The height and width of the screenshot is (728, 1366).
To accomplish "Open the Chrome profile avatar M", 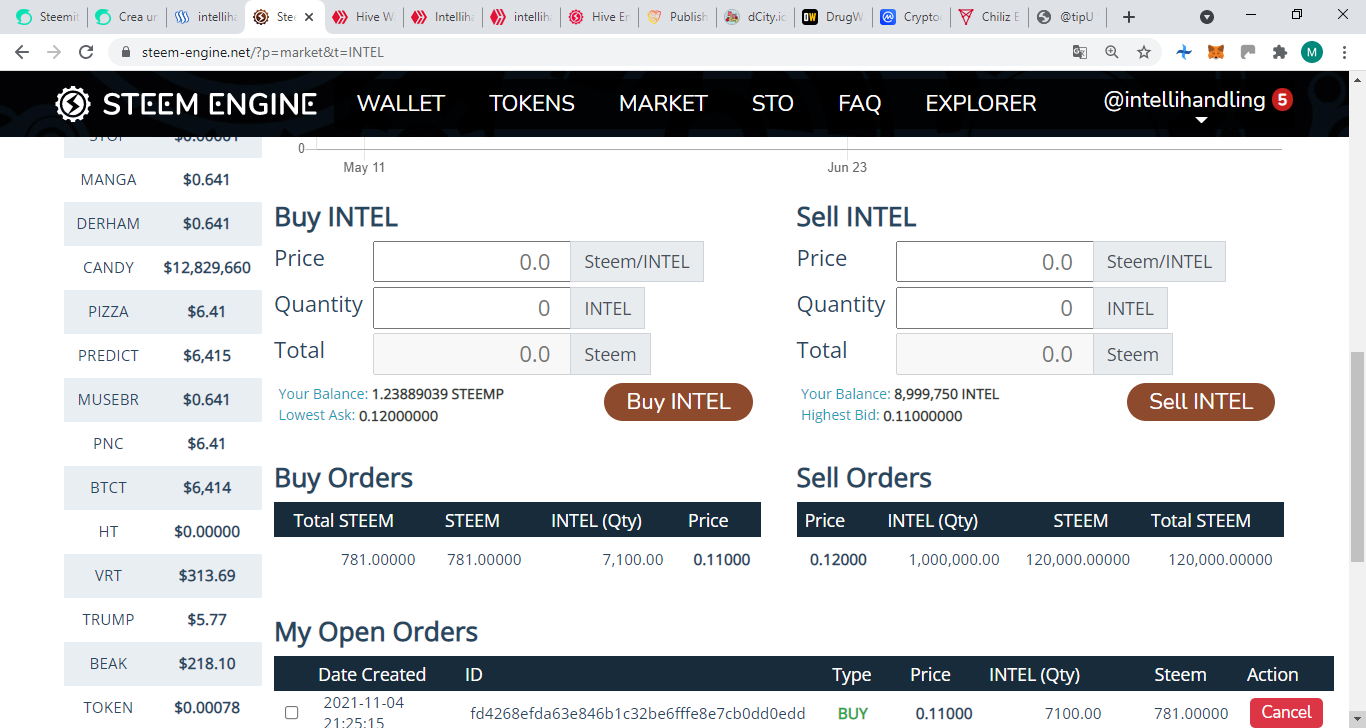I will (1312, 52).
